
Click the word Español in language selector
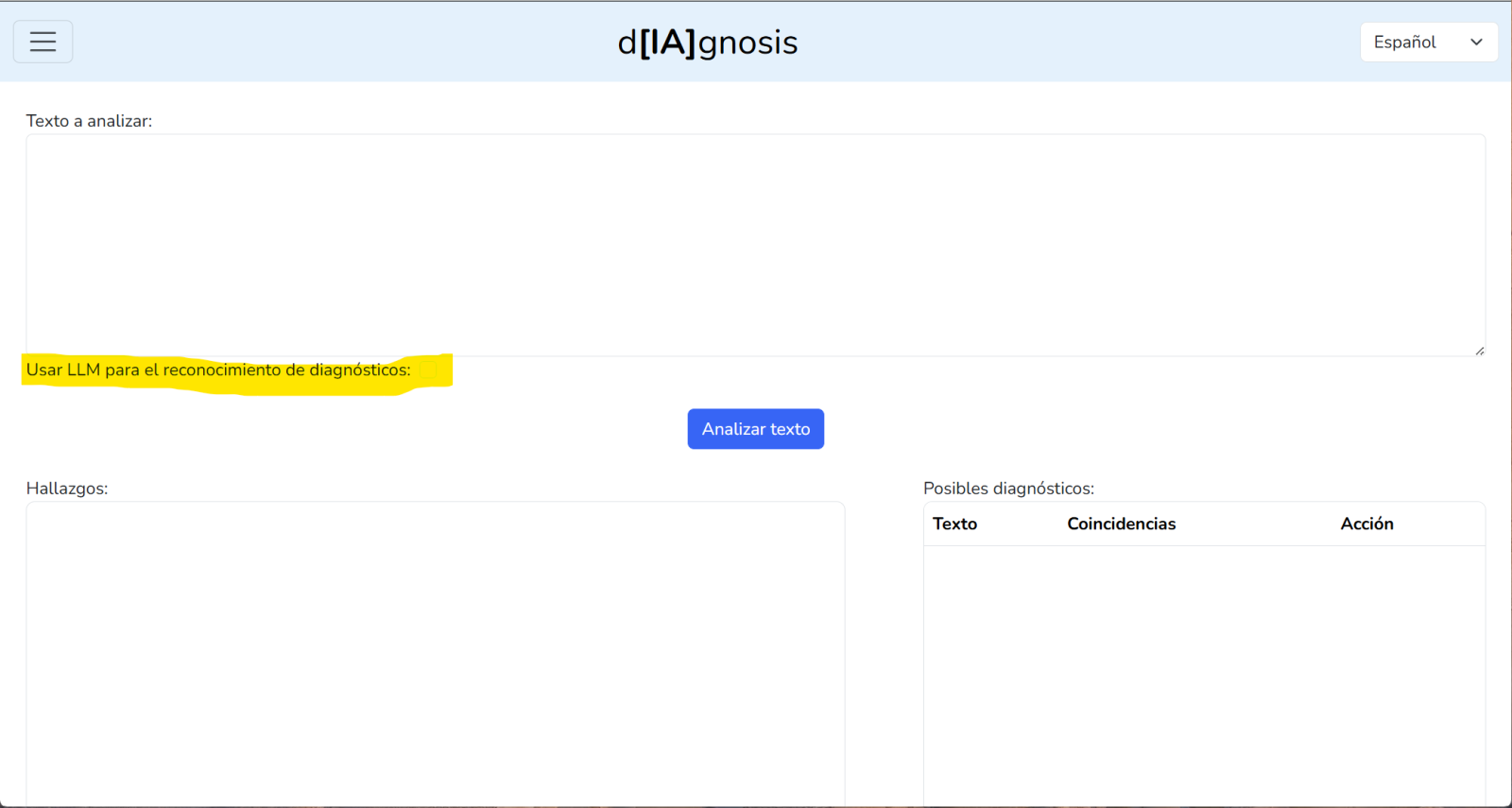1404,43
